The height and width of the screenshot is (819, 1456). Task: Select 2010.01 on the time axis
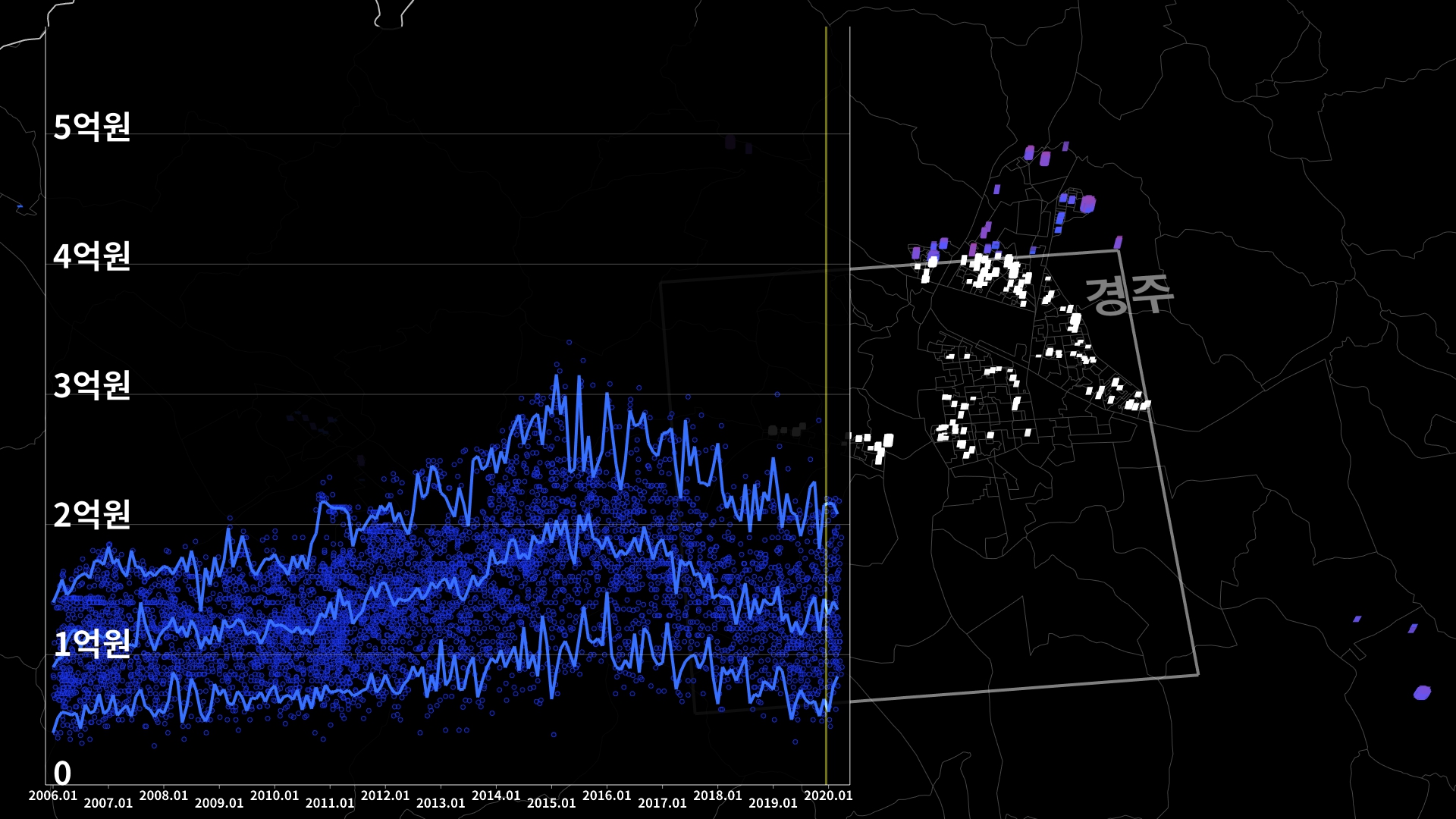point(275,795)
